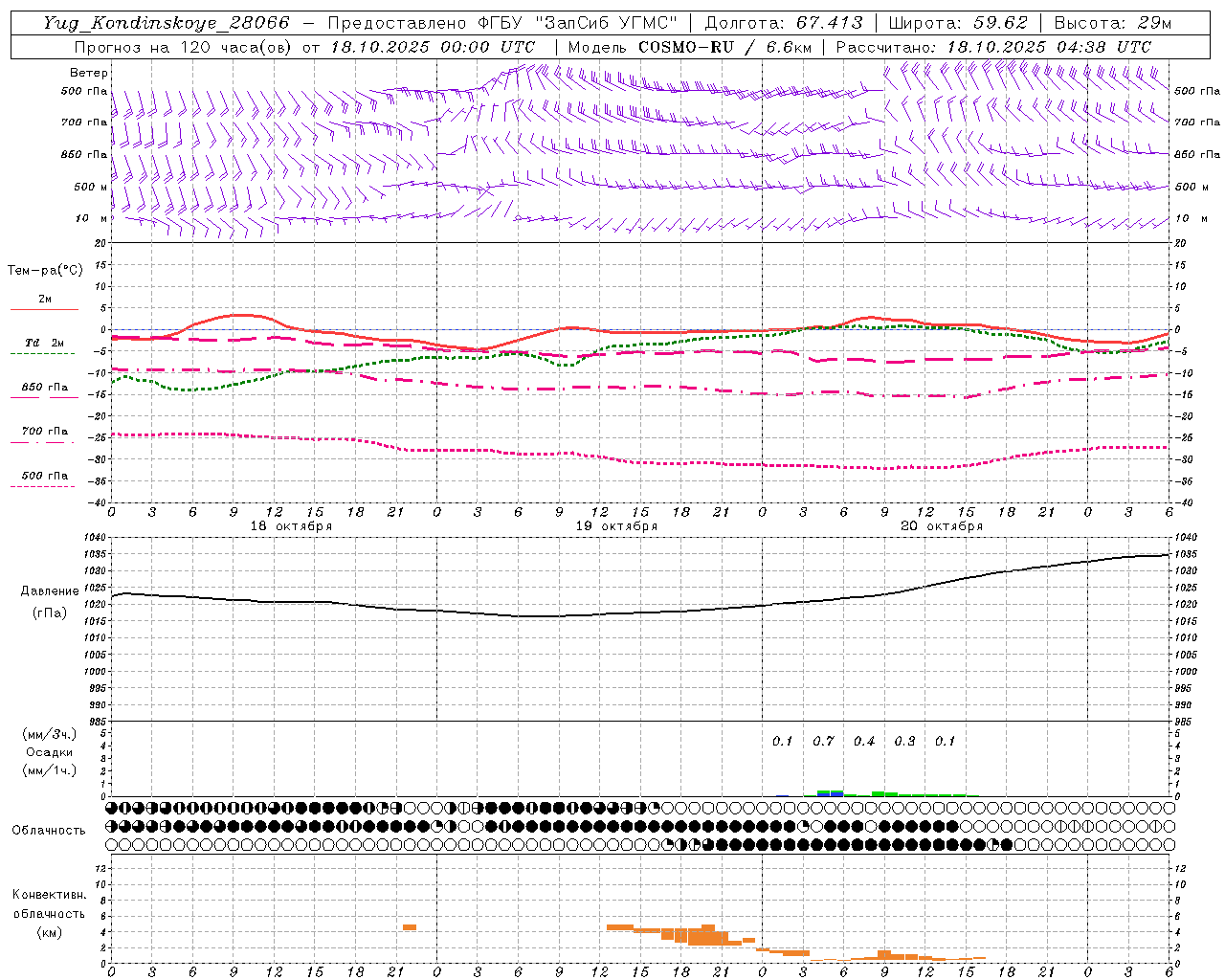
Task: Click the station title Yug_Kondinskoye_28066
Action: point(166,23)
